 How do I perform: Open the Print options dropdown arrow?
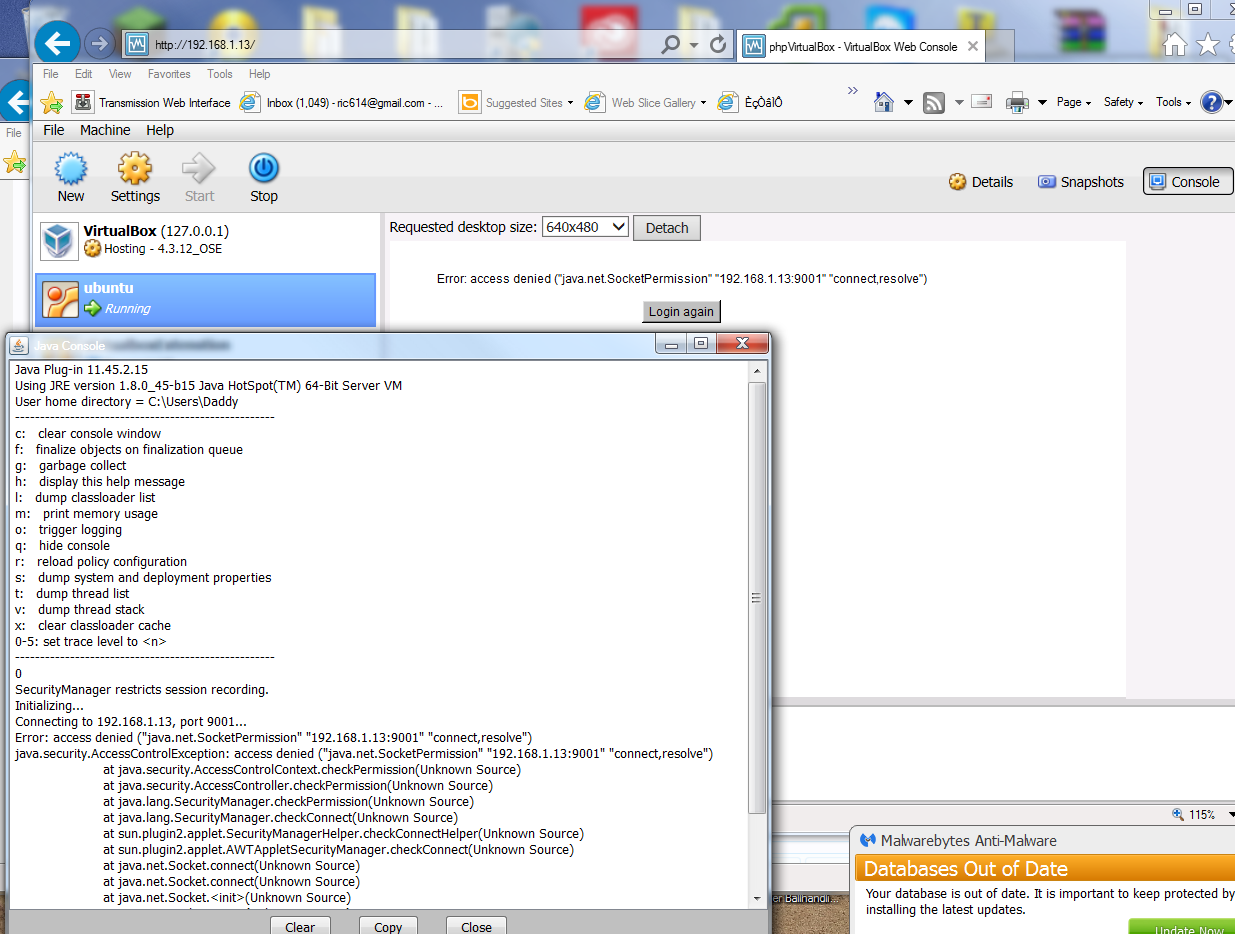coord(1041,103)
